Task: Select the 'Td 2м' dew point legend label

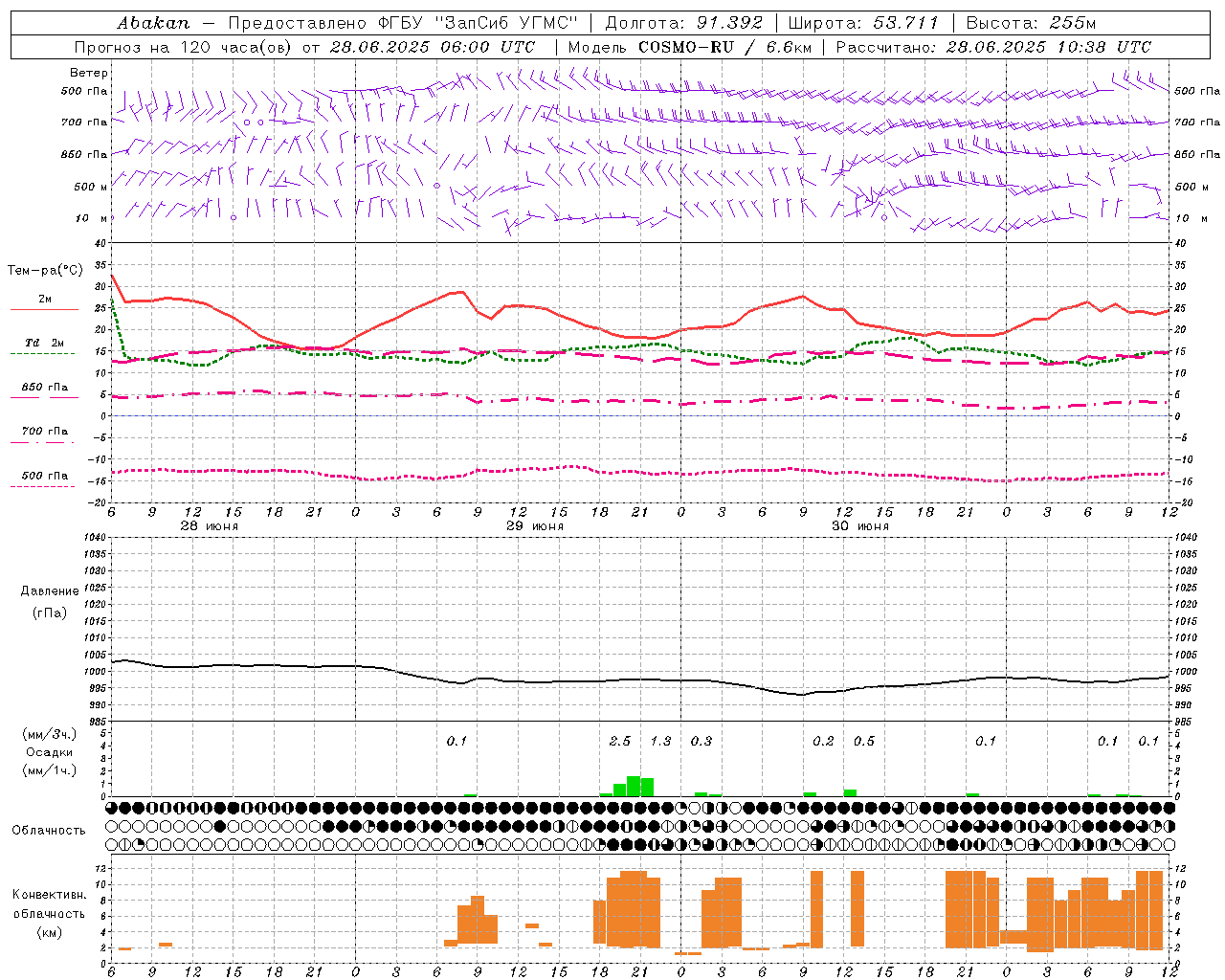Action: point(45,343)
